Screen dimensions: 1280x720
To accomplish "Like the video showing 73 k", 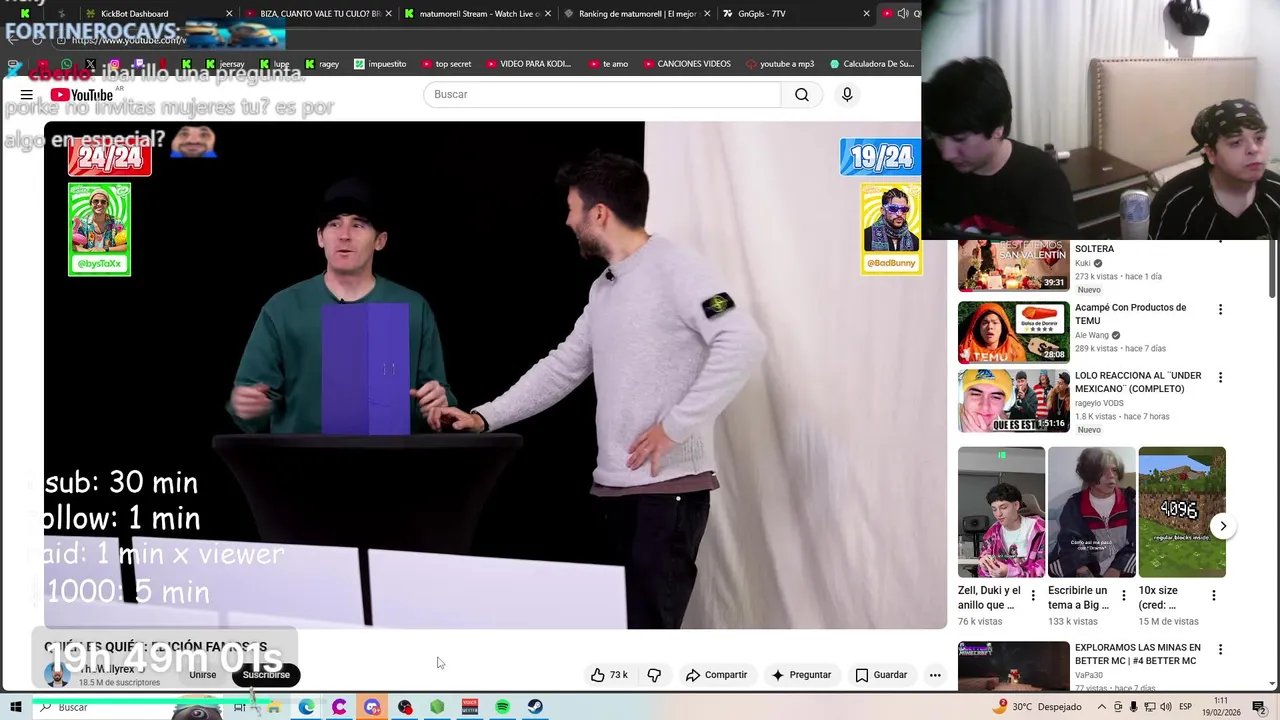I will (x=609, y=675).
